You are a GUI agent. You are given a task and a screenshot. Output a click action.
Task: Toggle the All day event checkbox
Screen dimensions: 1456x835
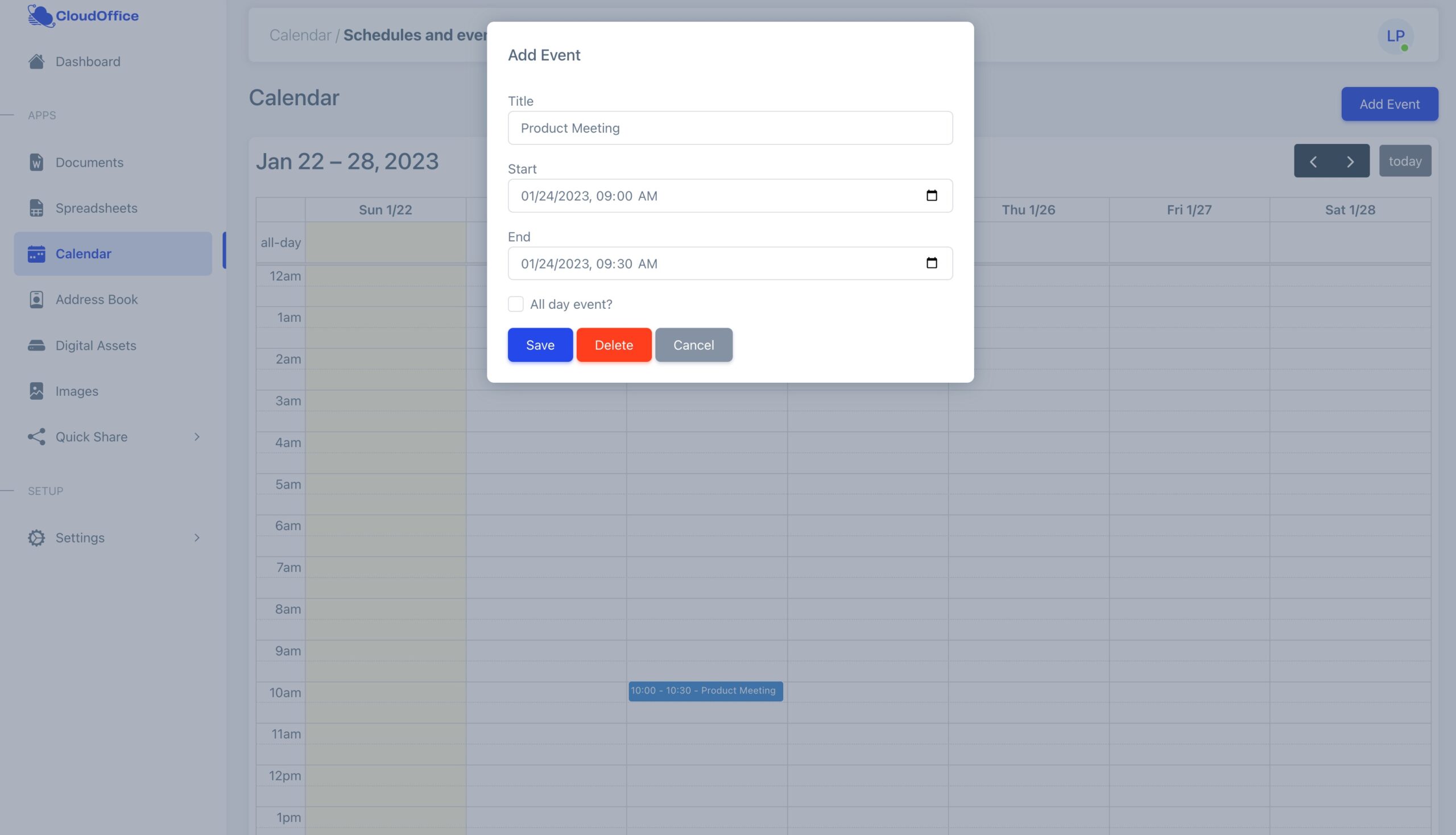coord(515,304)
